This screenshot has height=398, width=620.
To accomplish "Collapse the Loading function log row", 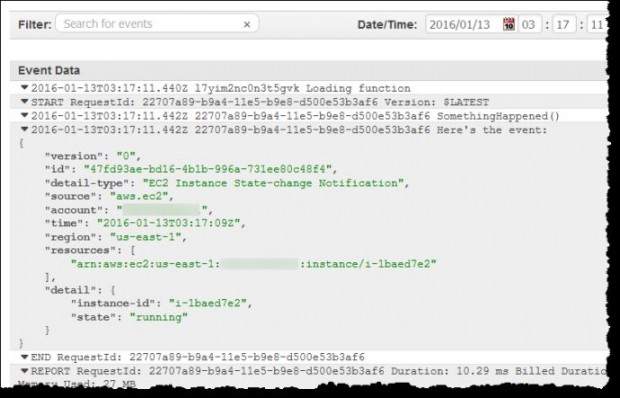I will [25, 87].
